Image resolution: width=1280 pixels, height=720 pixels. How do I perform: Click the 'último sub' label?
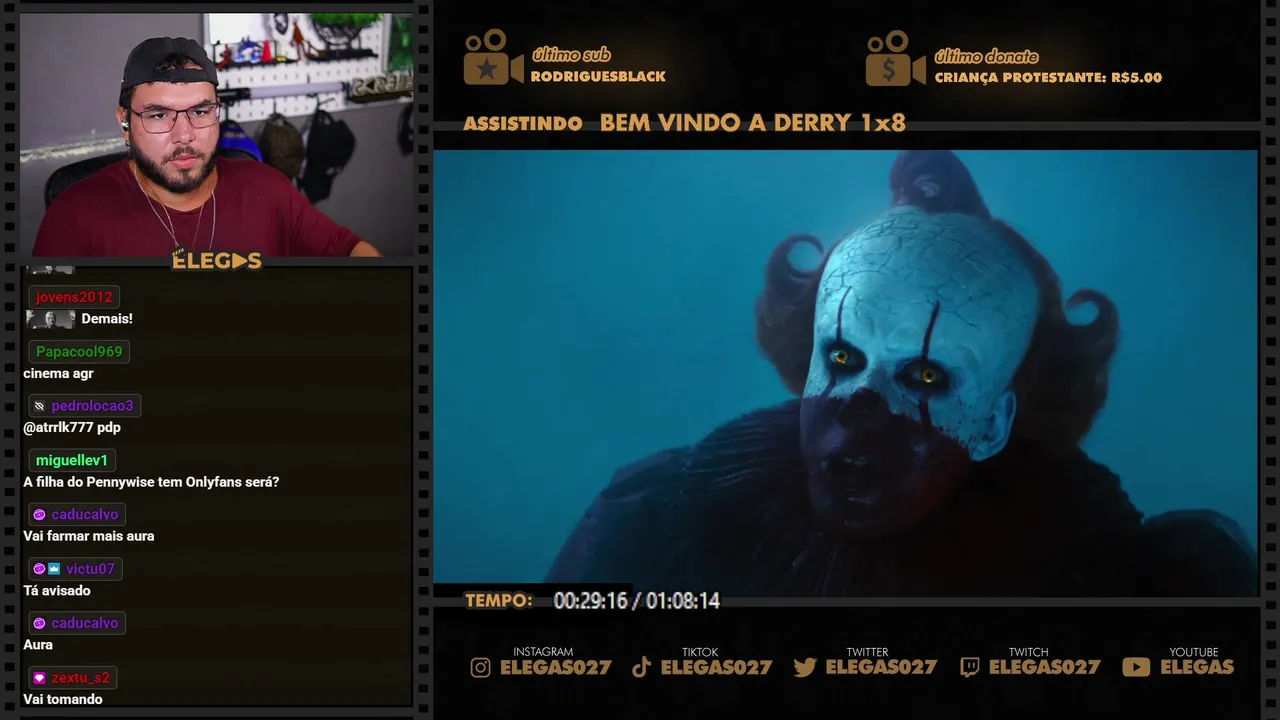pos(571,55)
